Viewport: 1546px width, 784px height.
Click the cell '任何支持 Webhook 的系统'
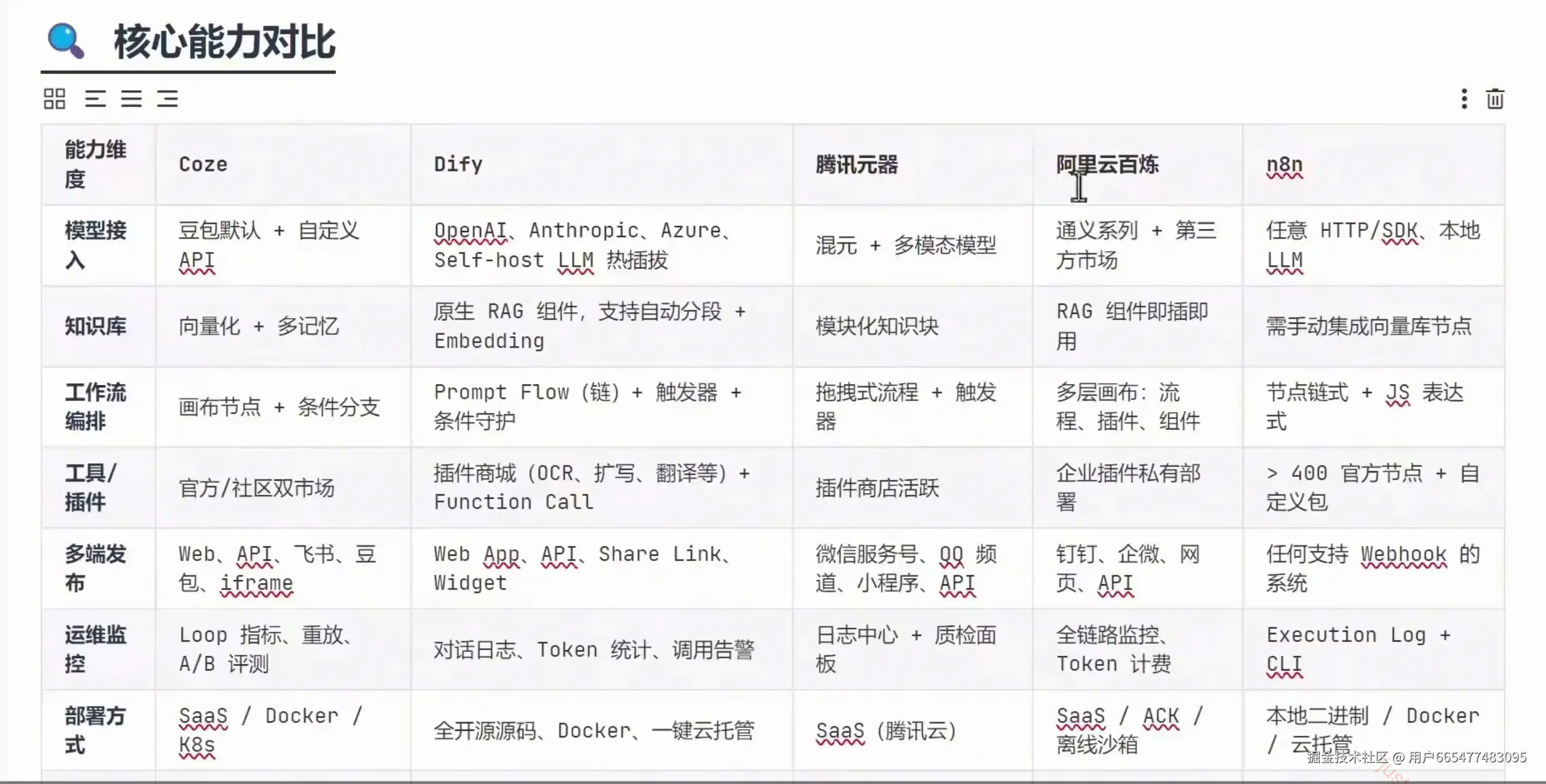pos(1374,569)
